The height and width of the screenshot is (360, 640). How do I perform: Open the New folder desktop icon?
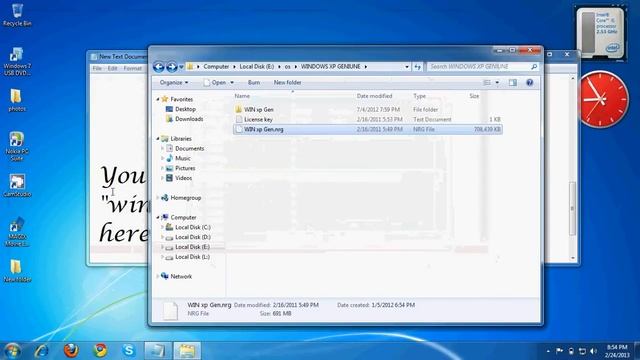click(x=16, y=271)
